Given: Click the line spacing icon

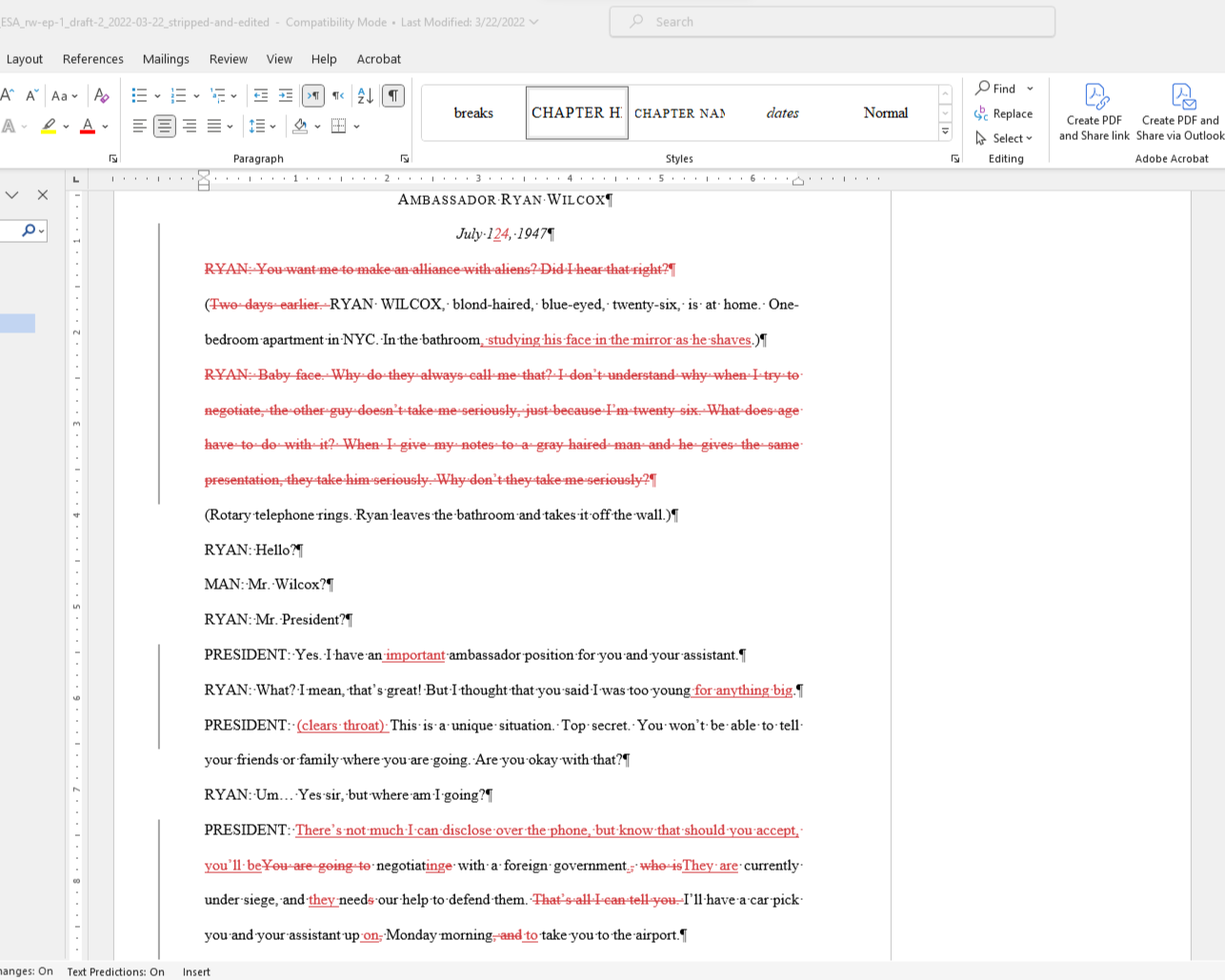Looking at the screenshot, I should pyautogui.click(x=256, y=126).
